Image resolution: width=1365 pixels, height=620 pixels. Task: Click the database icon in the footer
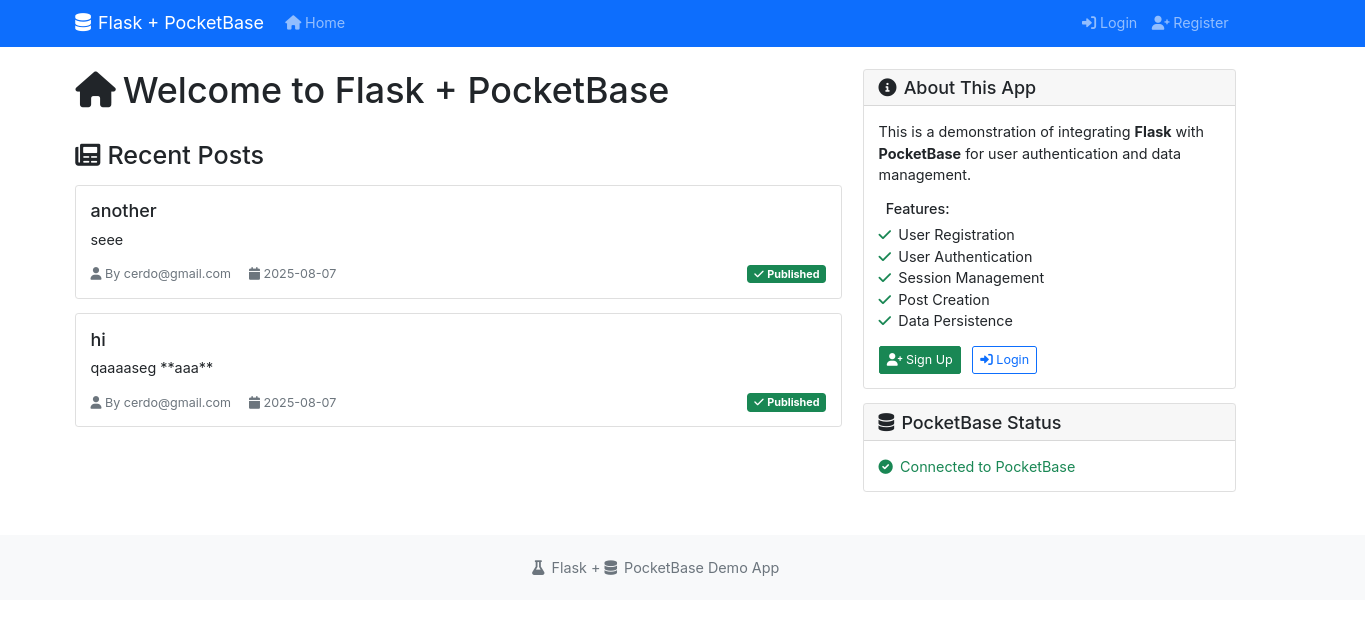click(x=611, y=567)
